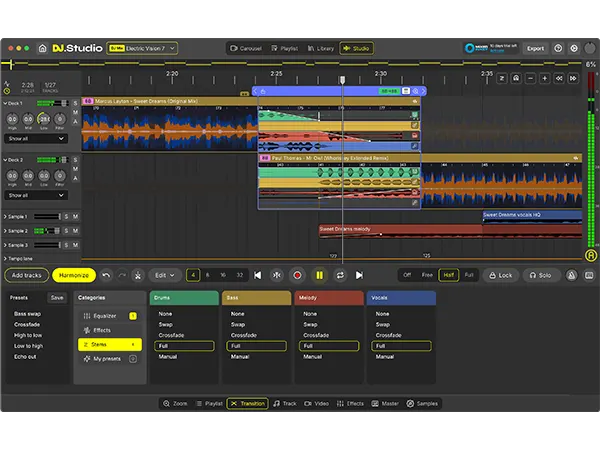Click the magnifier on transition bar
Image resolution: width=600 pixels, height=450 pixels.
(x=415, y=91)
